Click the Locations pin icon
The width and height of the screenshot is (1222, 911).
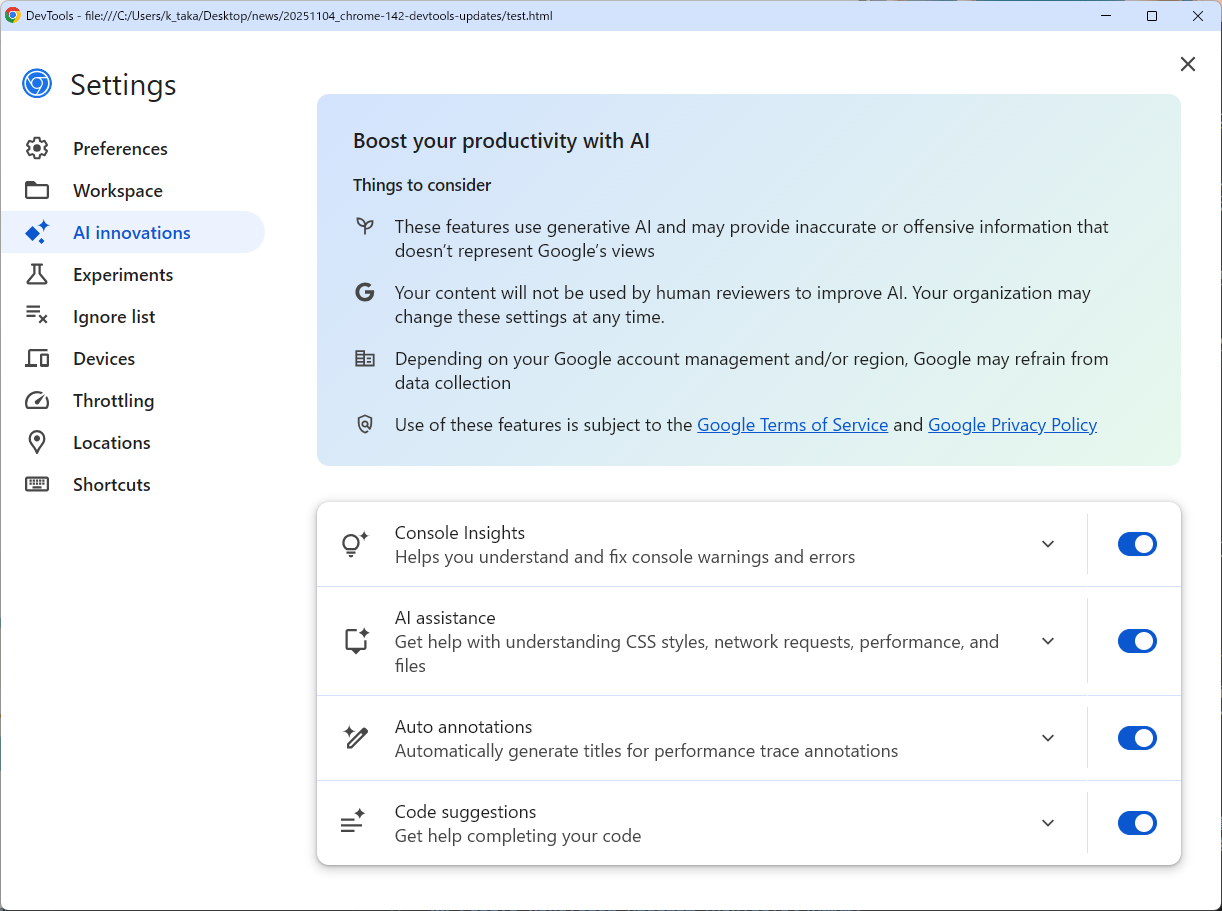[37, 443]
